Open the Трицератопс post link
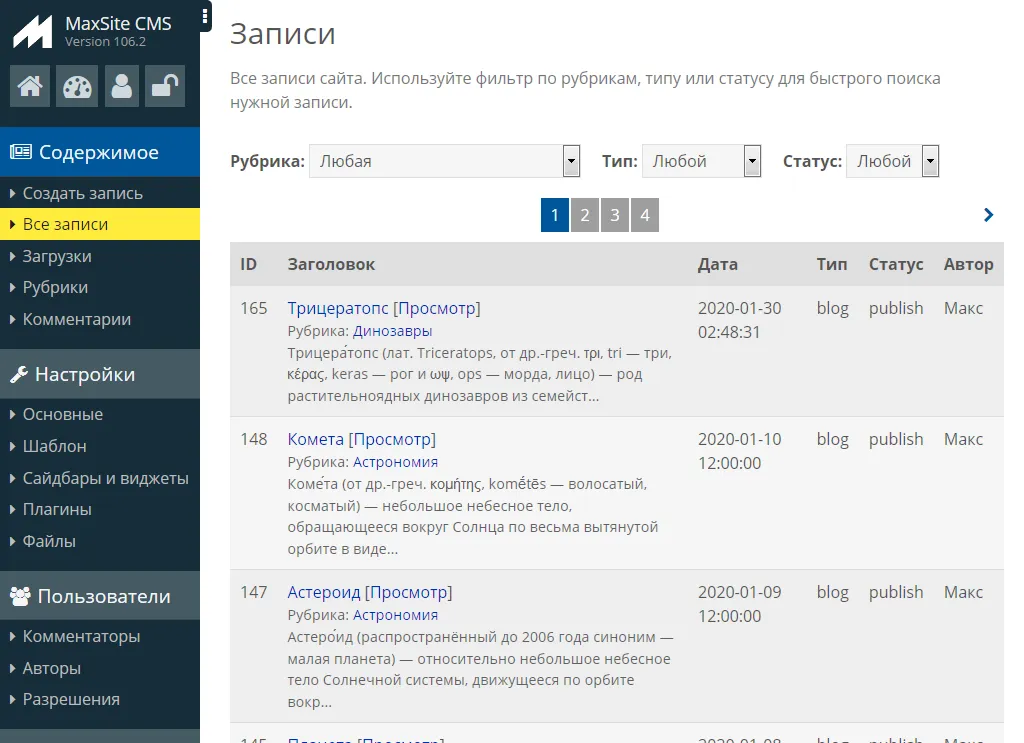 (x=337, y=308)
